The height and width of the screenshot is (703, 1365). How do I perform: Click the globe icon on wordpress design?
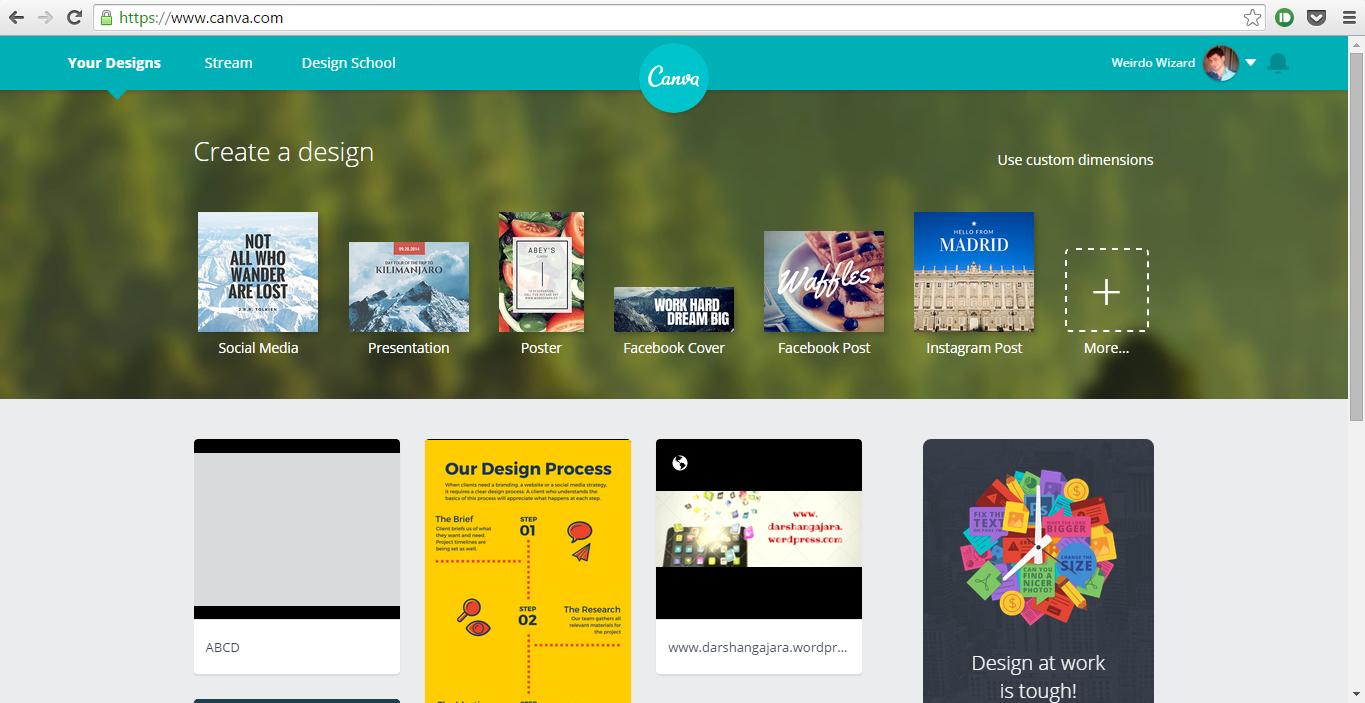[680, 463]
